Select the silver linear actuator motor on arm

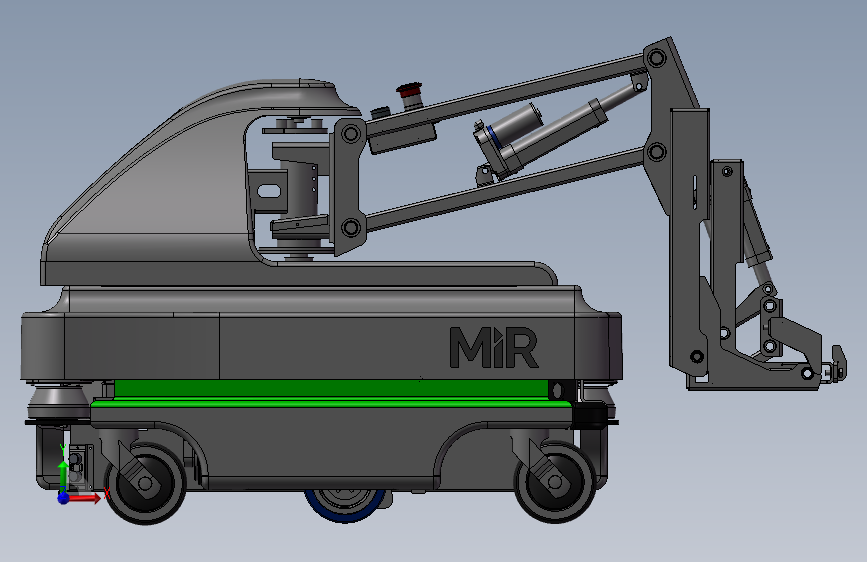514,123
